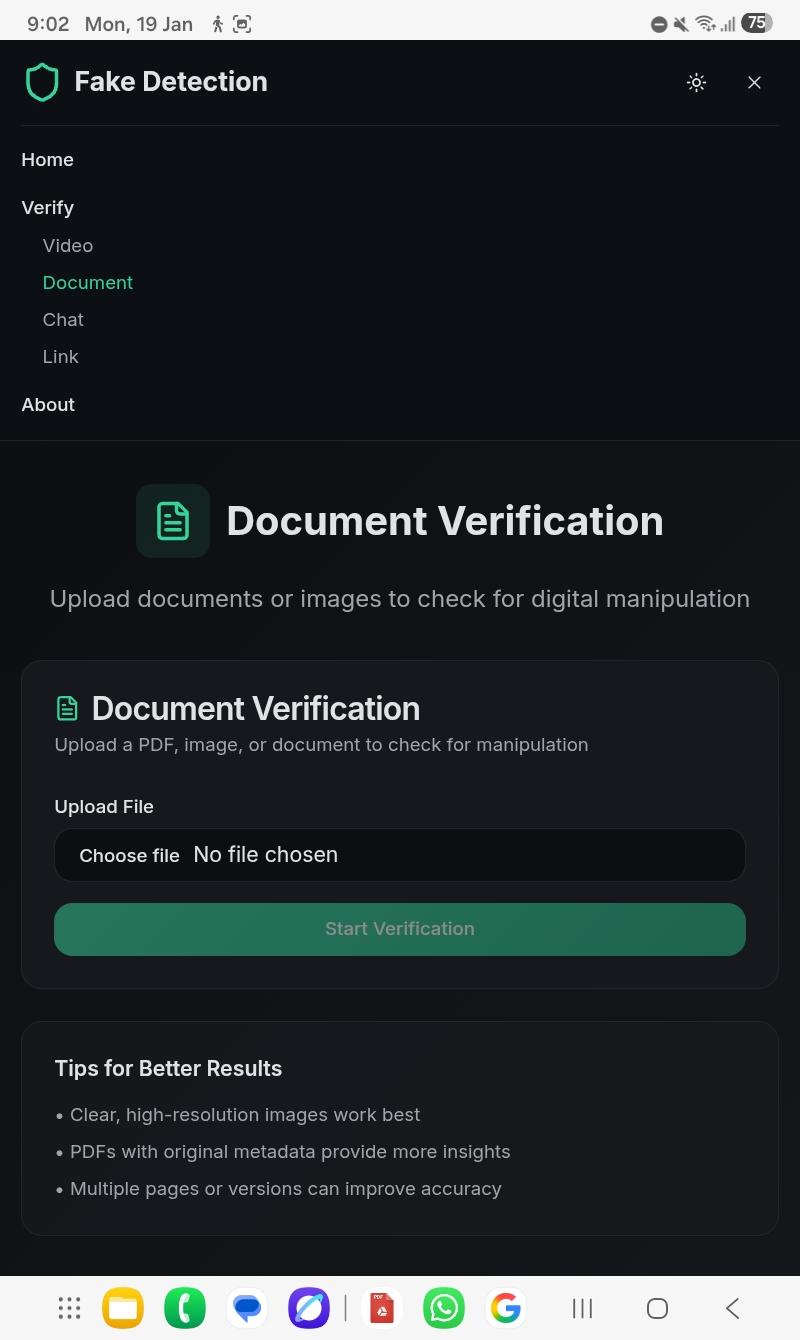
Task: Select the Verify menu section
Action: (x=47, y=208)
